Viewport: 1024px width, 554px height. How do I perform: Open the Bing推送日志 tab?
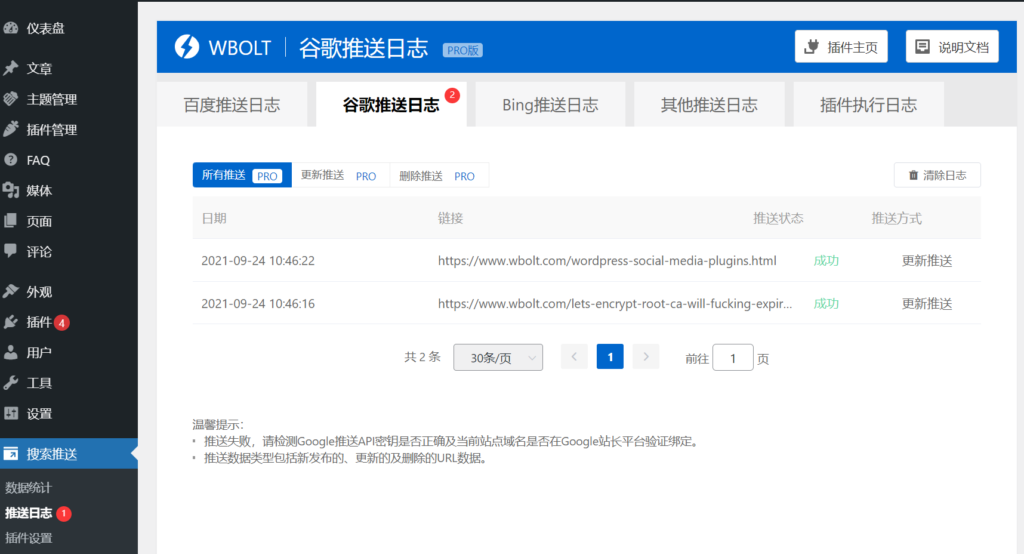pos(550,105)
